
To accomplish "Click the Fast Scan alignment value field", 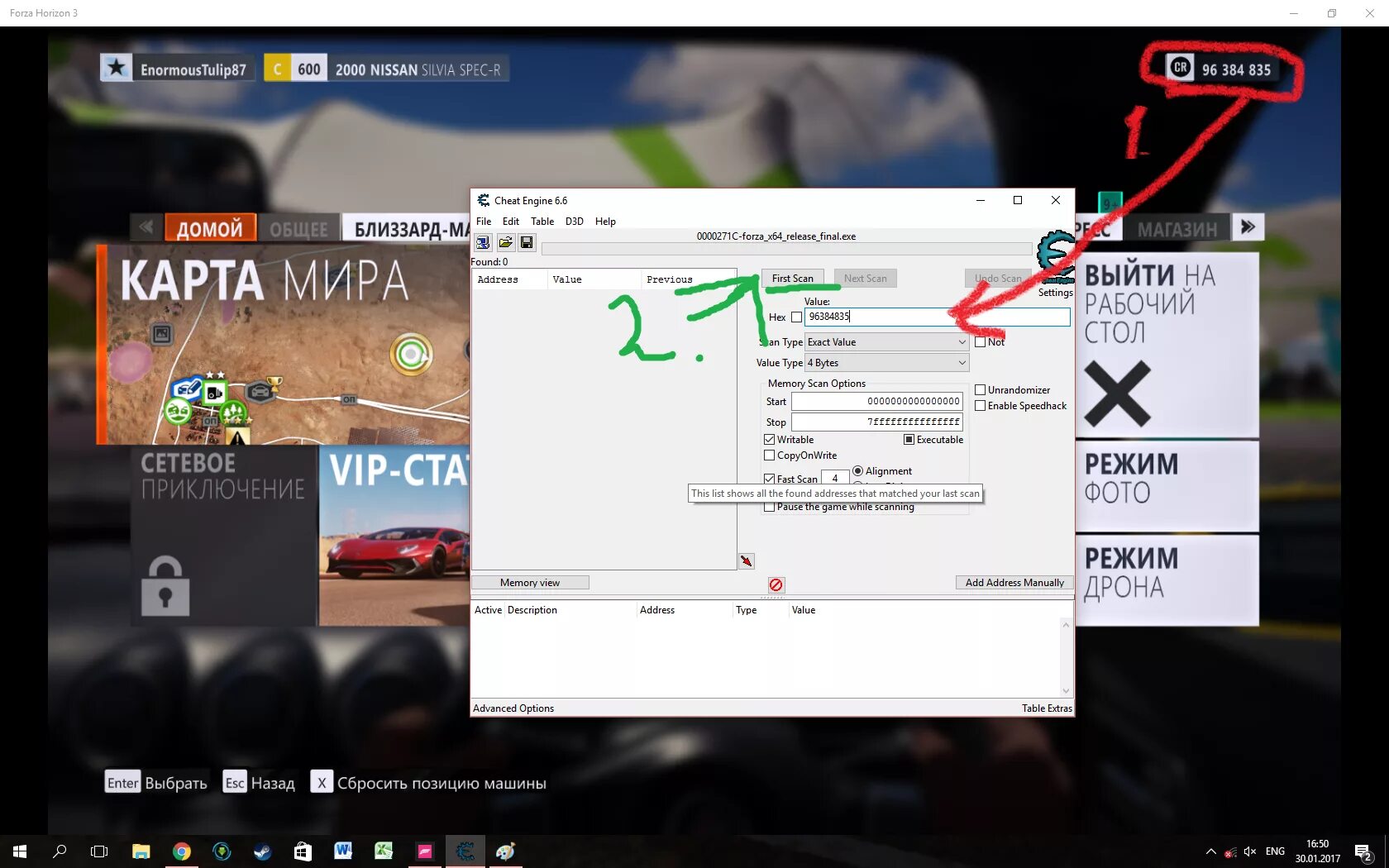I will click(835, 478).
